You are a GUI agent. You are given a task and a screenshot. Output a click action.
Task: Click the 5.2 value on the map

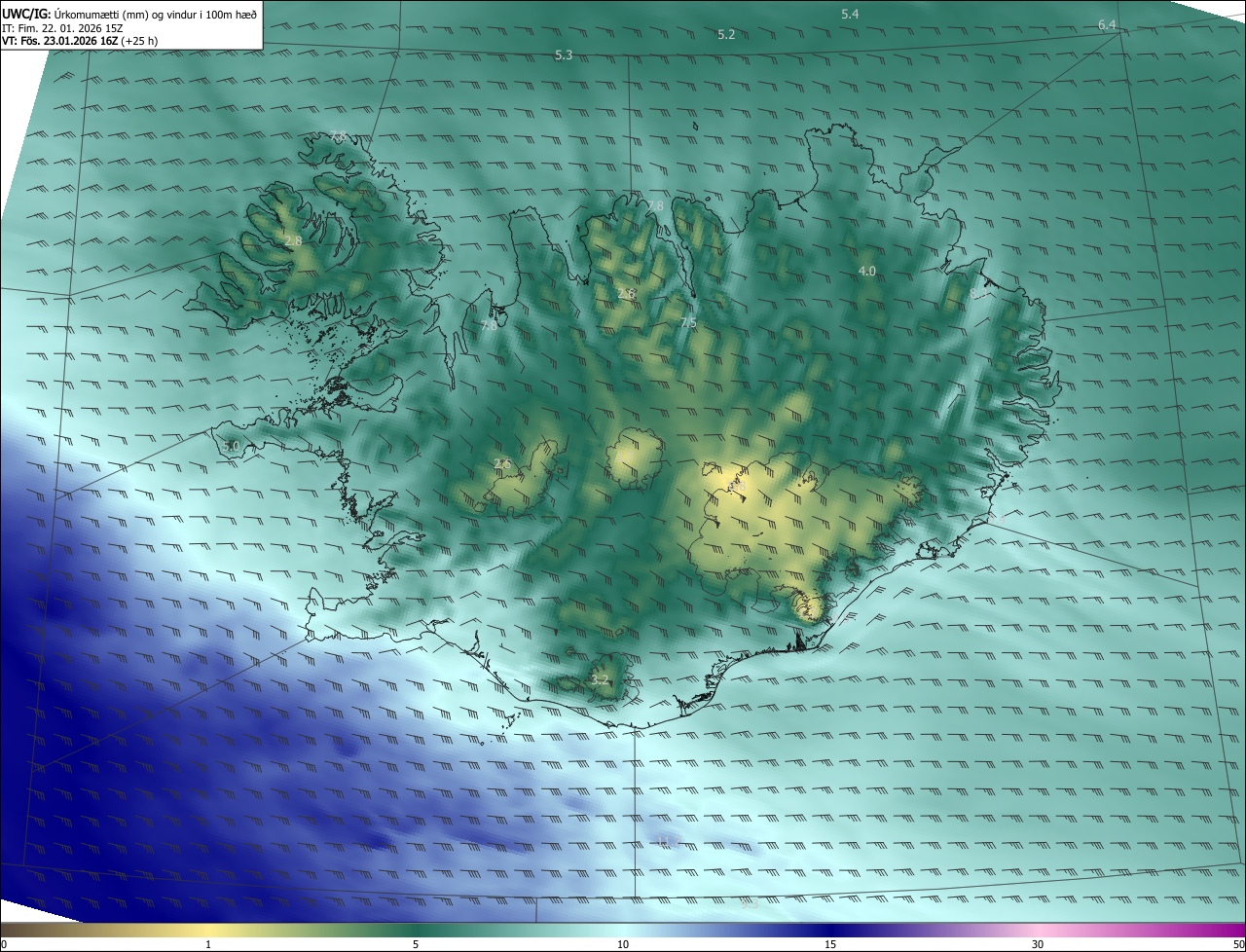[x=726, y=34]
